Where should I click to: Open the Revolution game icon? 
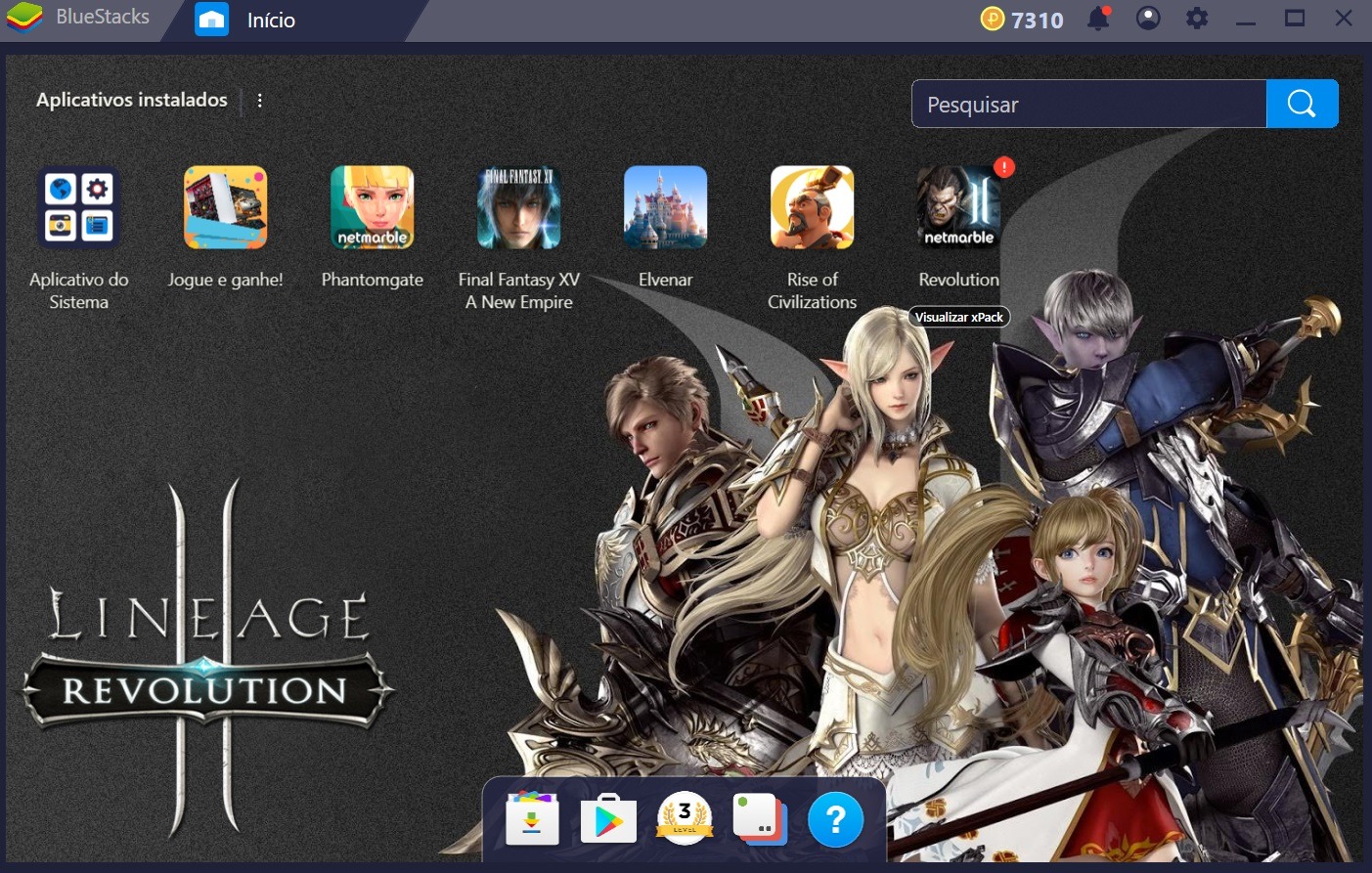[959, 207]
